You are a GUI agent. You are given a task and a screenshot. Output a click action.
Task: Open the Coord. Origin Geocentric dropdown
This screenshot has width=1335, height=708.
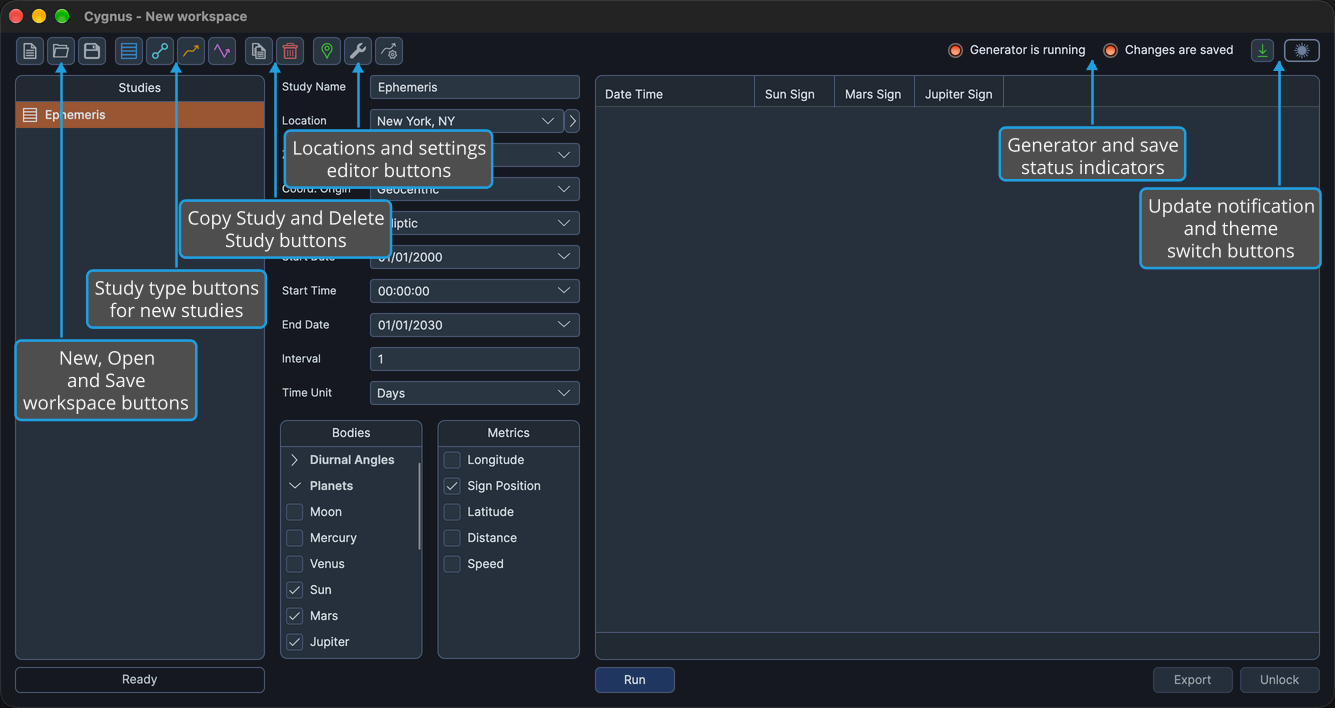[x=474, y=189]
